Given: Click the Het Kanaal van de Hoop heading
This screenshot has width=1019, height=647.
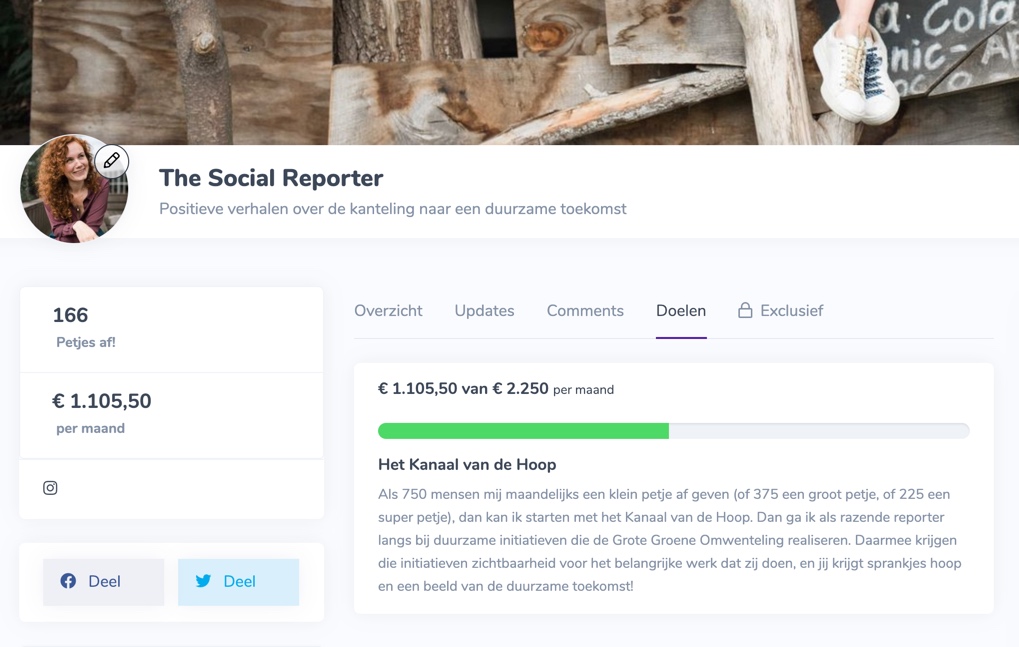Looking at the screenshot, I should [x=467, y=464].
